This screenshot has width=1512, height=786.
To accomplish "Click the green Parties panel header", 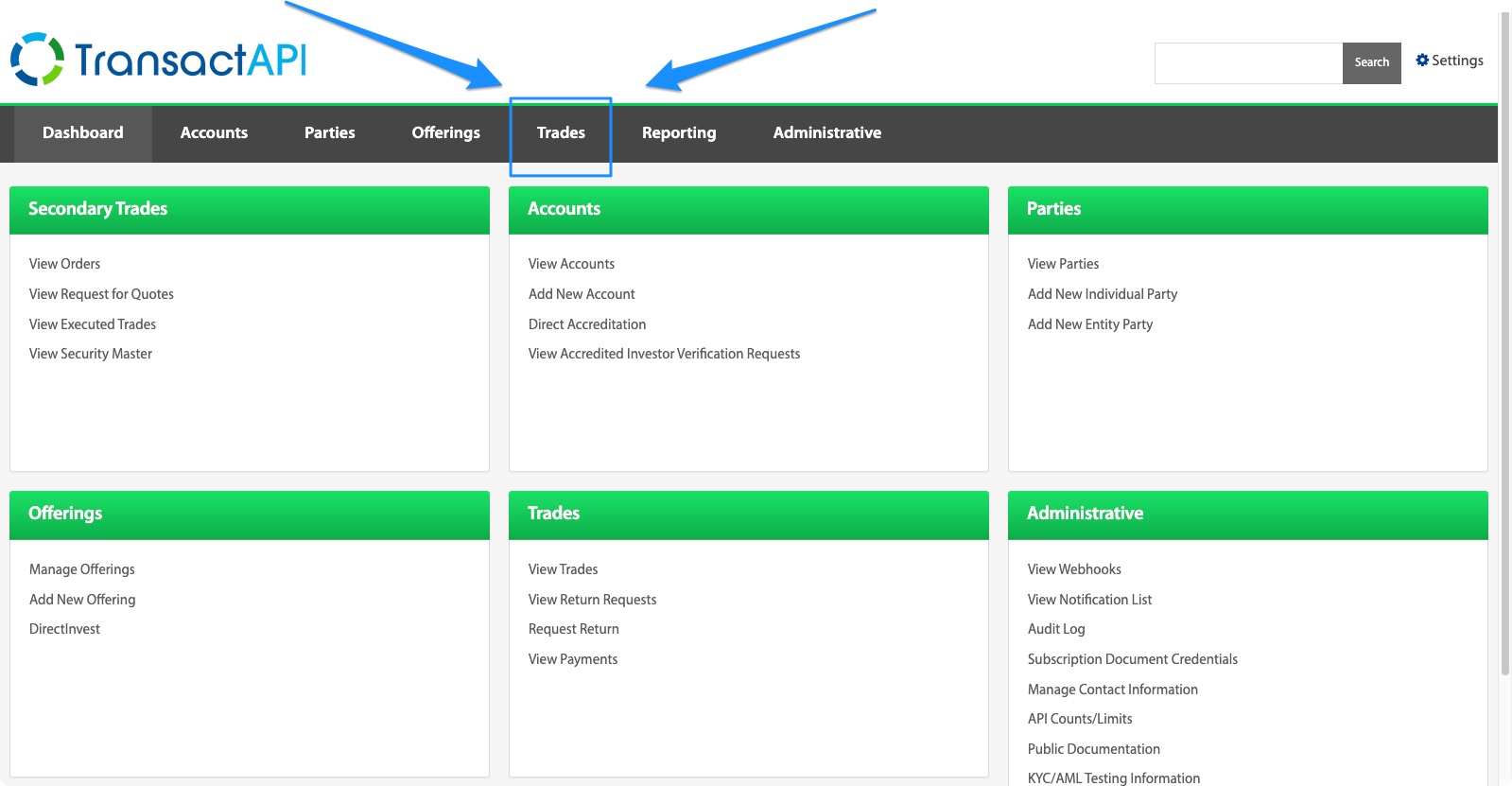I will pos(1248,210).
